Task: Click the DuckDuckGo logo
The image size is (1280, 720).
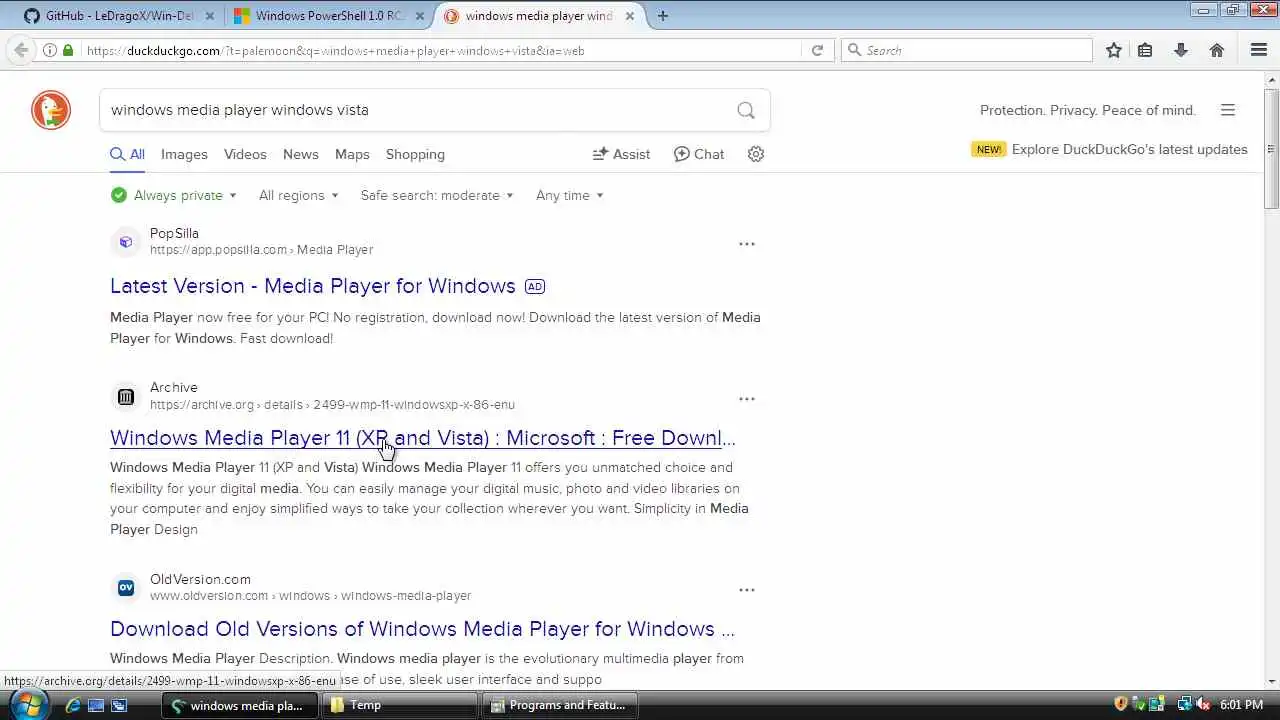Action: click(x=51, y=110)
